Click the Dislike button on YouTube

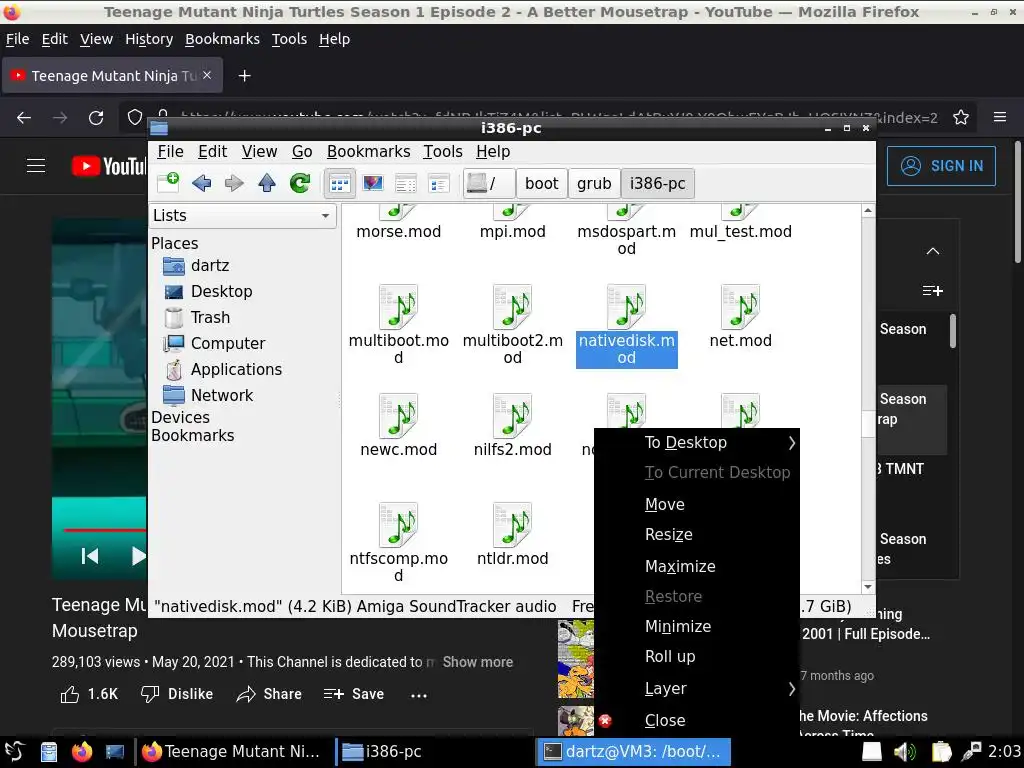tap(177, 694)
